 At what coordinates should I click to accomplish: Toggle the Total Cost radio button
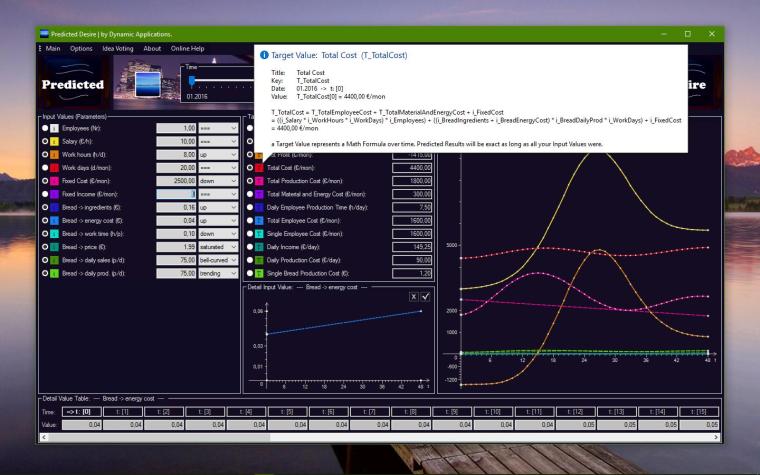tap(250, 168)
